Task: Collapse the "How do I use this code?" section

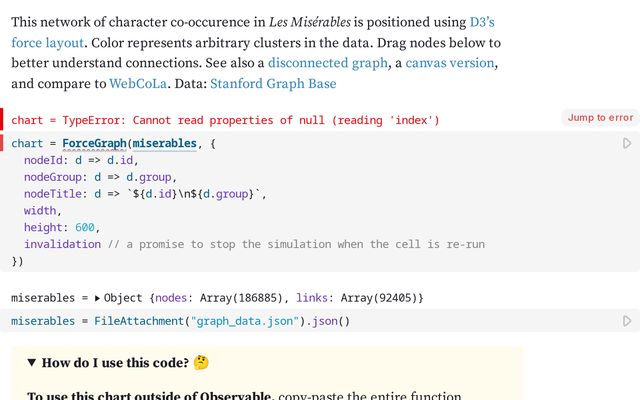Action: [x=32, y=363]
